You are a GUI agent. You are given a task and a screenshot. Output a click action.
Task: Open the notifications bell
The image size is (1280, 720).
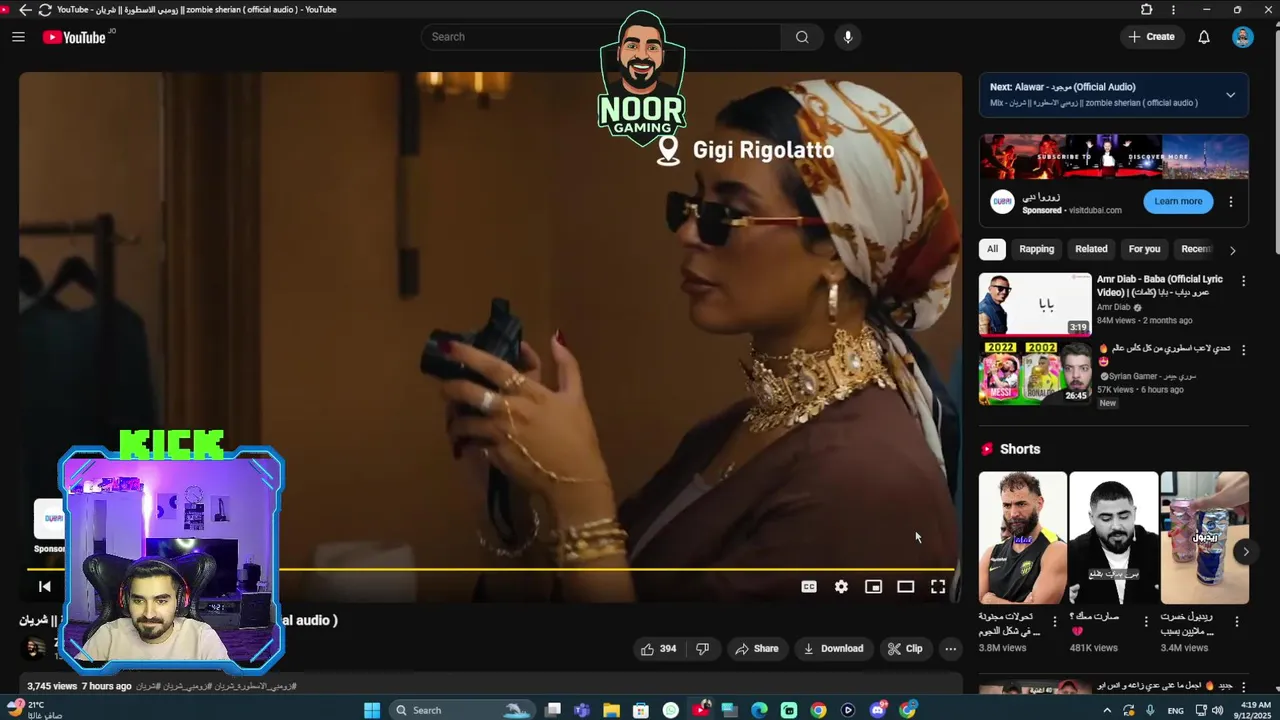point(1204,37)
